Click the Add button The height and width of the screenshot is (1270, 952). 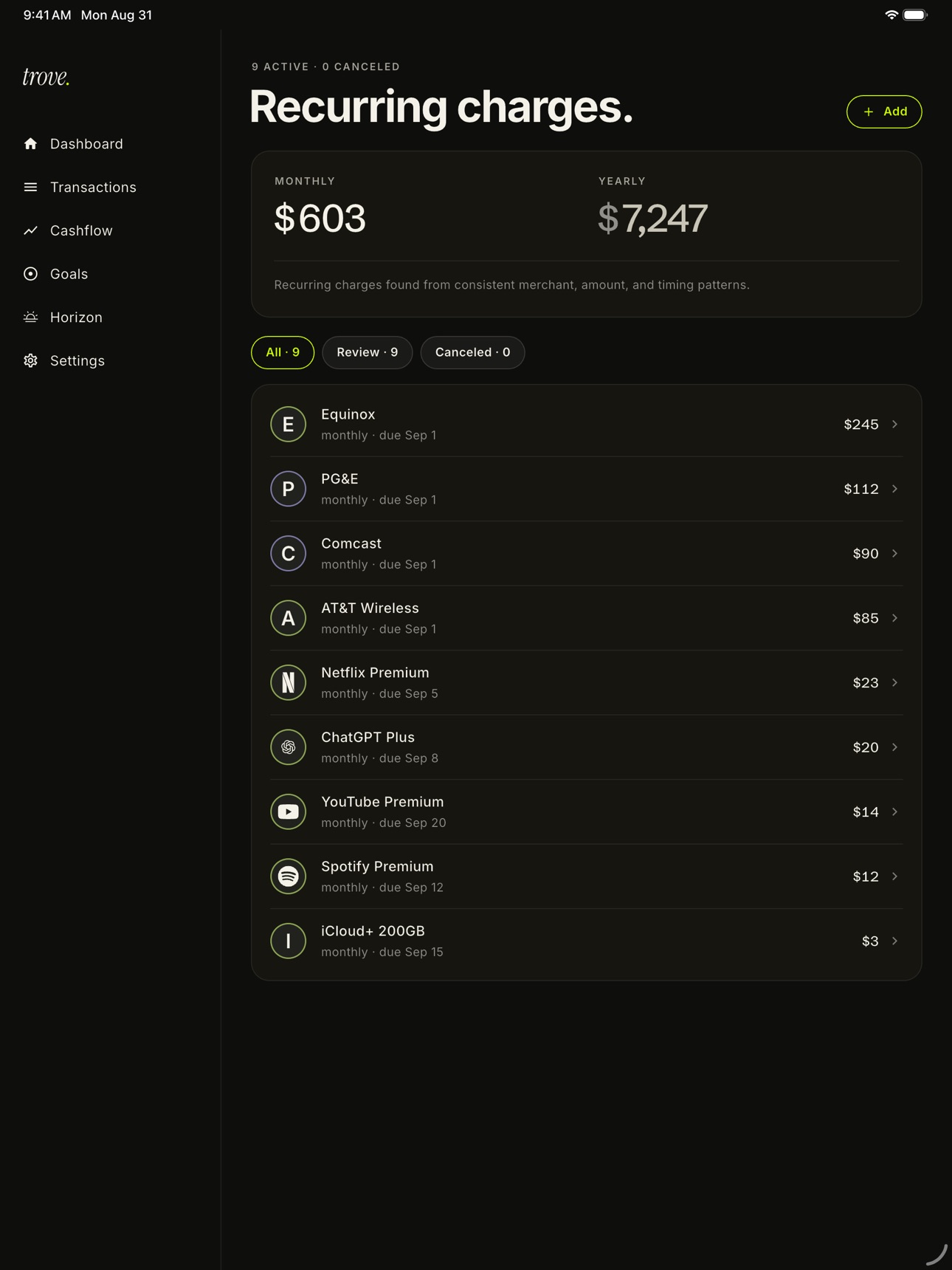(x=884, y=111)
